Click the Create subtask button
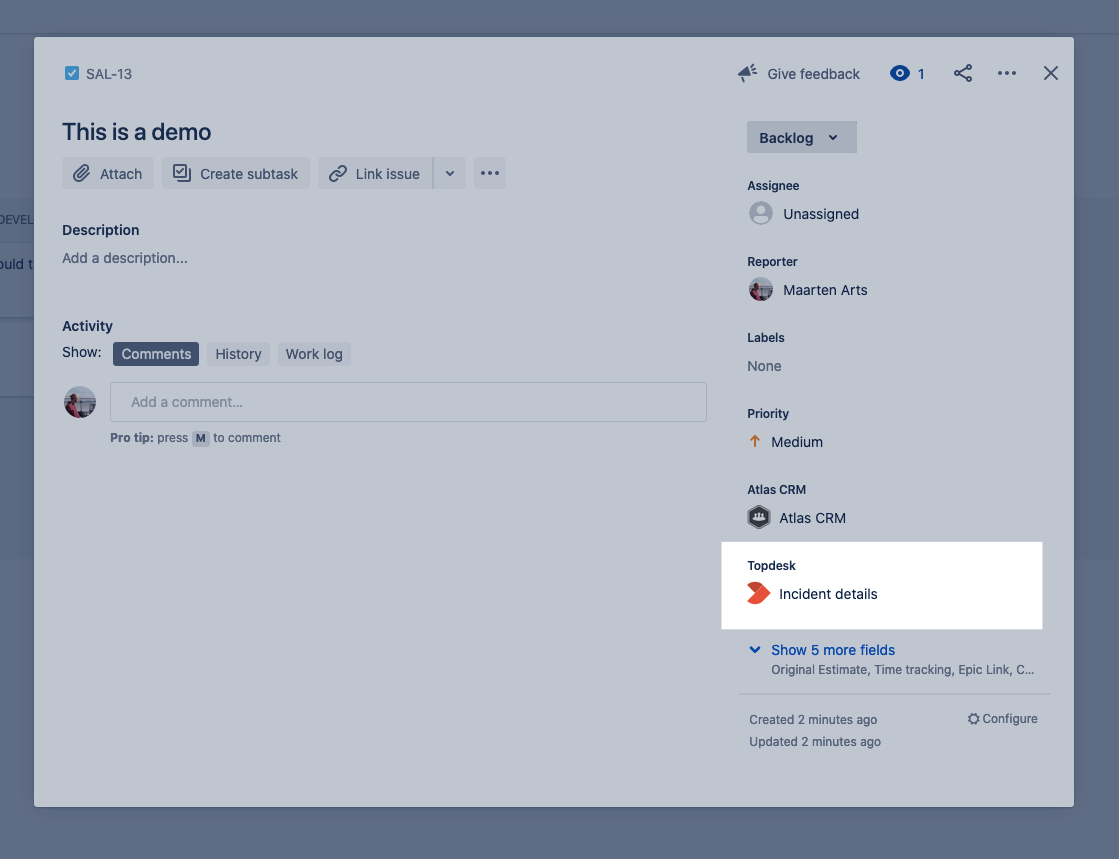This screenshot has height=859, width=1119. coord(236,173)
